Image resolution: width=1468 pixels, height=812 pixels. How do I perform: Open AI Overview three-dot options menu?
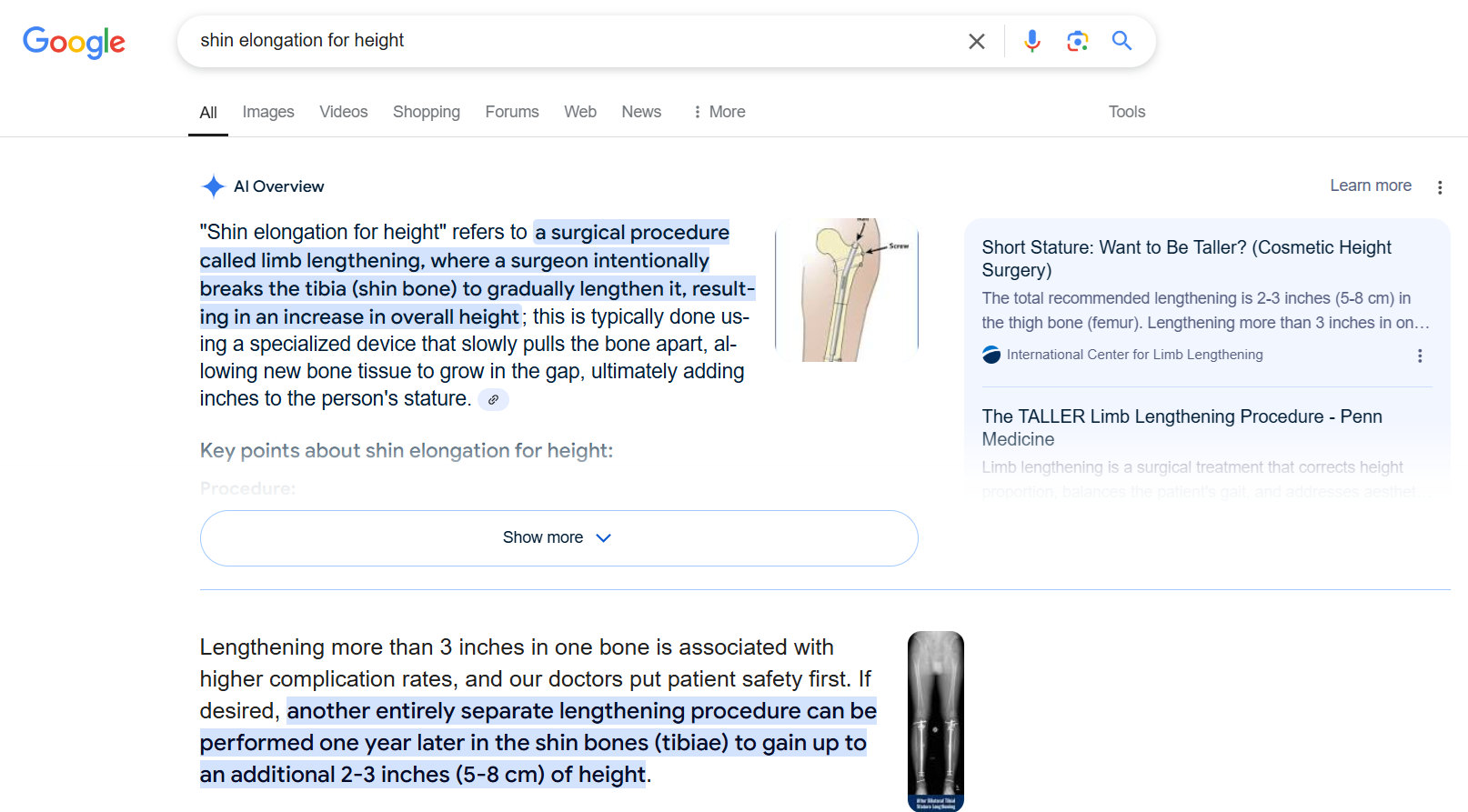(1439, 187)
